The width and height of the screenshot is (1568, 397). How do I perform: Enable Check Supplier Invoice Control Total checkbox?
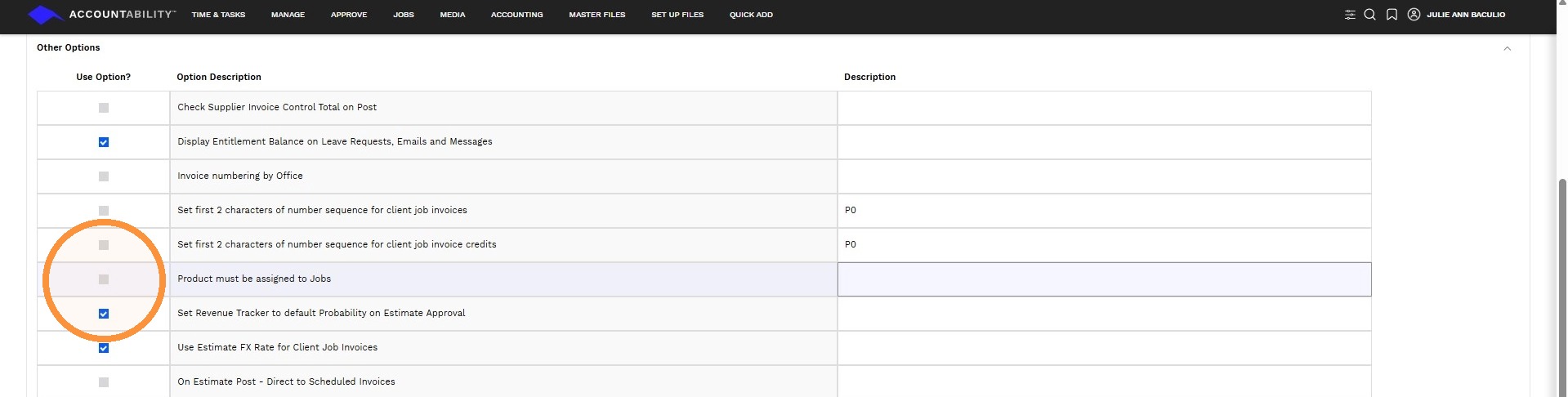point(104,108)
